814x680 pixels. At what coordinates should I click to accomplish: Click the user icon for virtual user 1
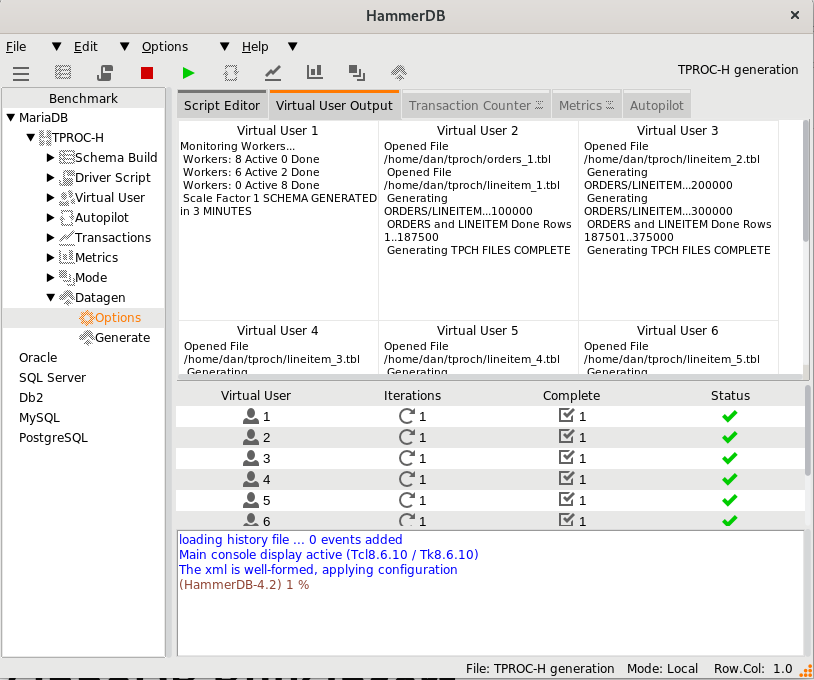(x=251, y=416)
